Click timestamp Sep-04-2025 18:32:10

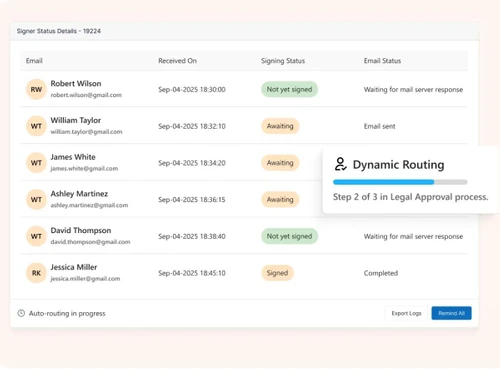tap(192, 126)
